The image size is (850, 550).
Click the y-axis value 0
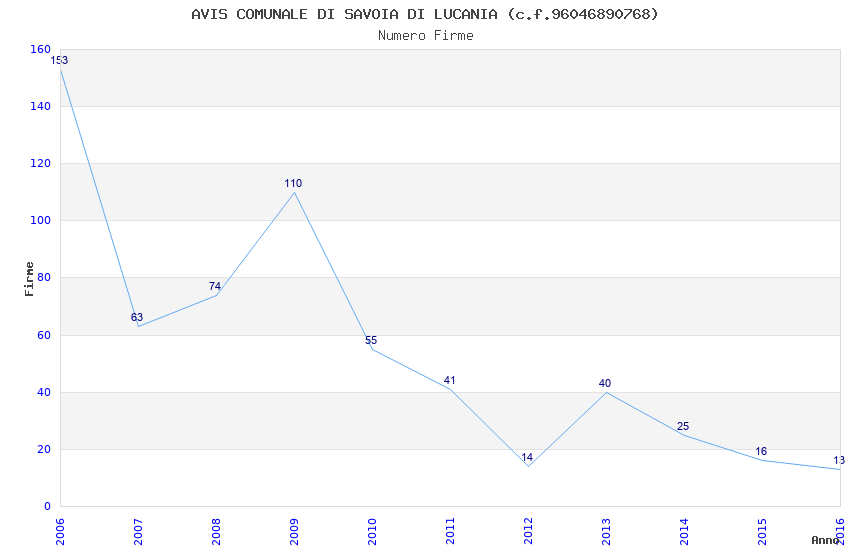[48, 506]
